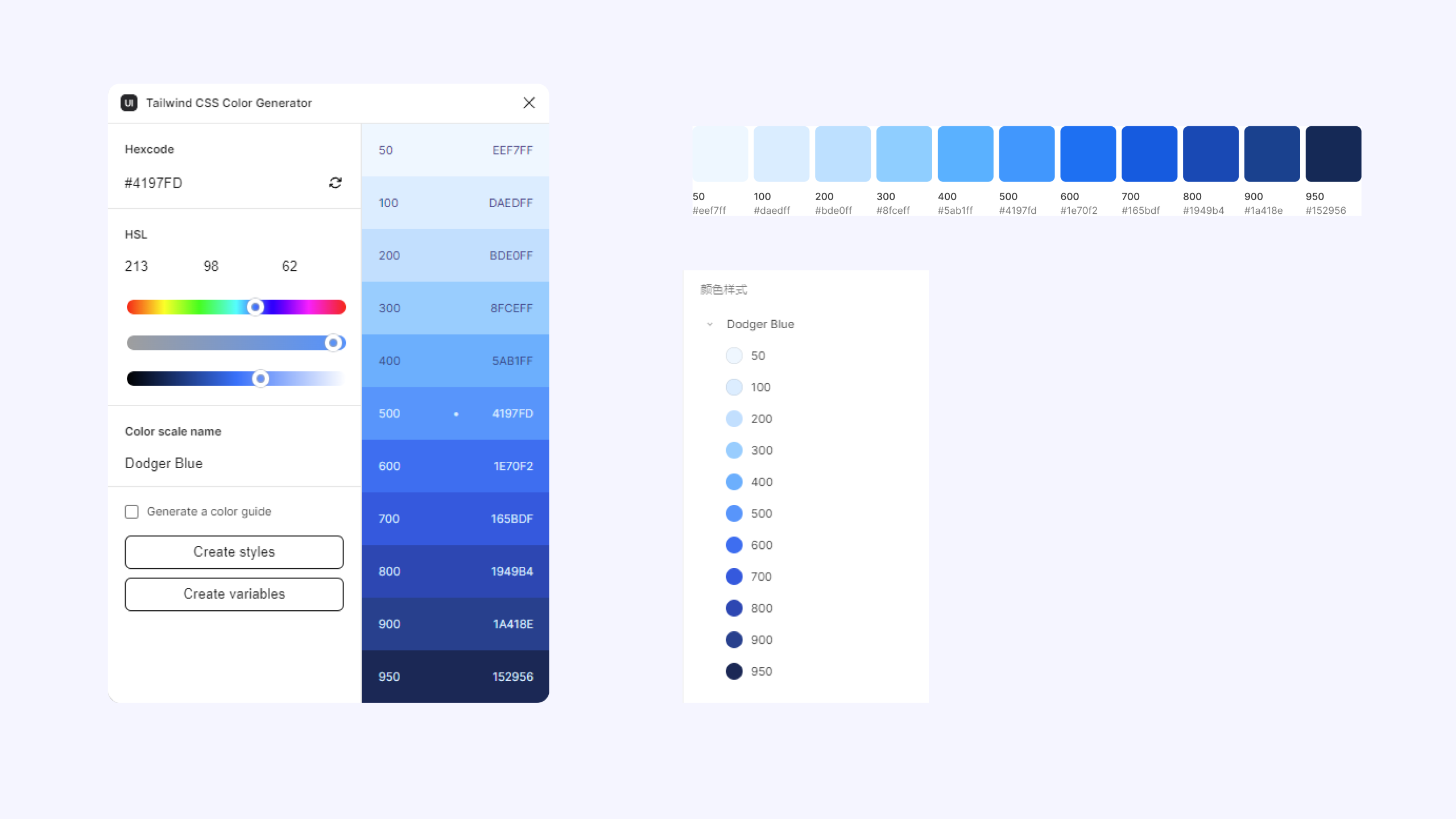Click the lightness slider handle
This screenshot has width=1456, height=819.
pos(260,379)
